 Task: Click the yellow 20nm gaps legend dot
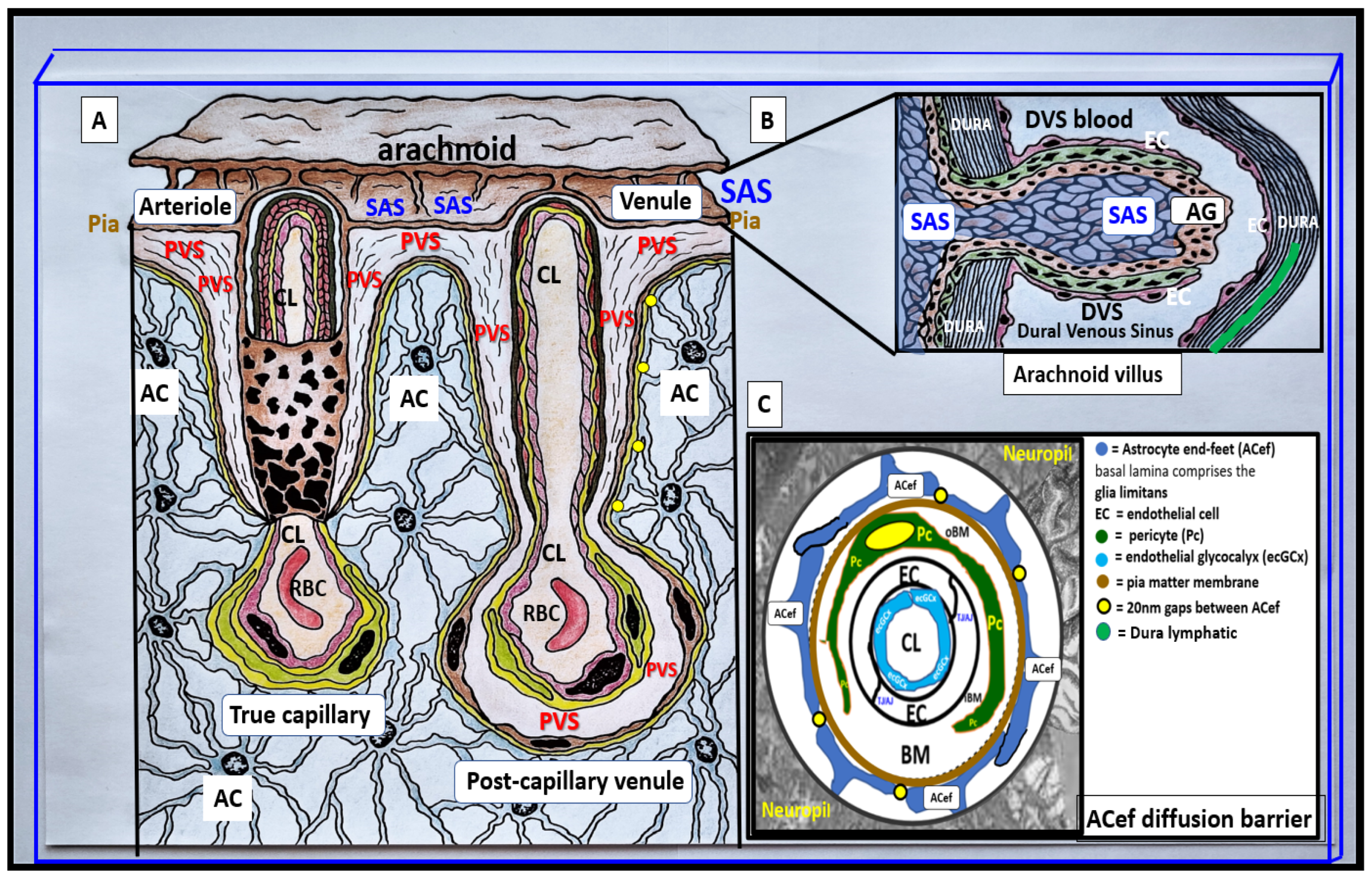(x=1103, y=607)
